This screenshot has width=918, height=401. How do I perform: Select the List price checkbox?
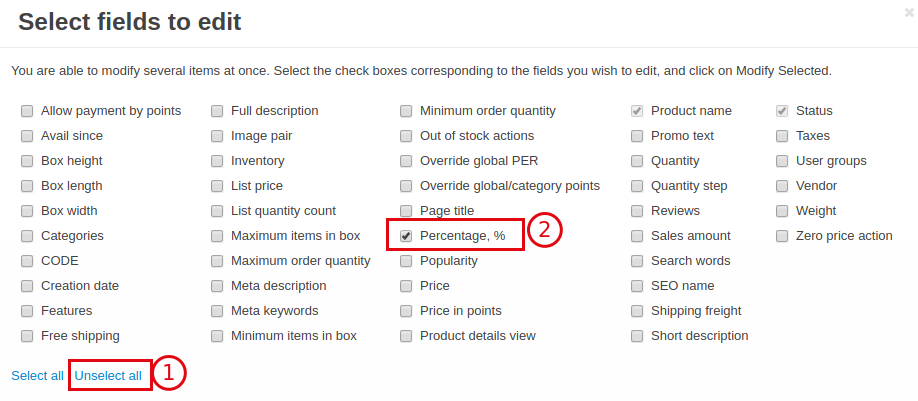217,186
